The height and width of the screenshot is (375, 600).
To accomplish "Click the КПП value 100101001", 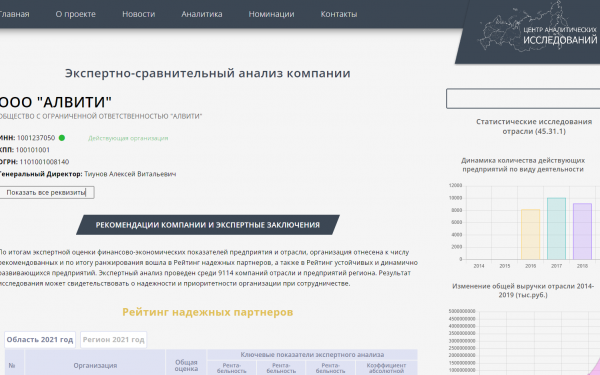I will pos(33,150).
